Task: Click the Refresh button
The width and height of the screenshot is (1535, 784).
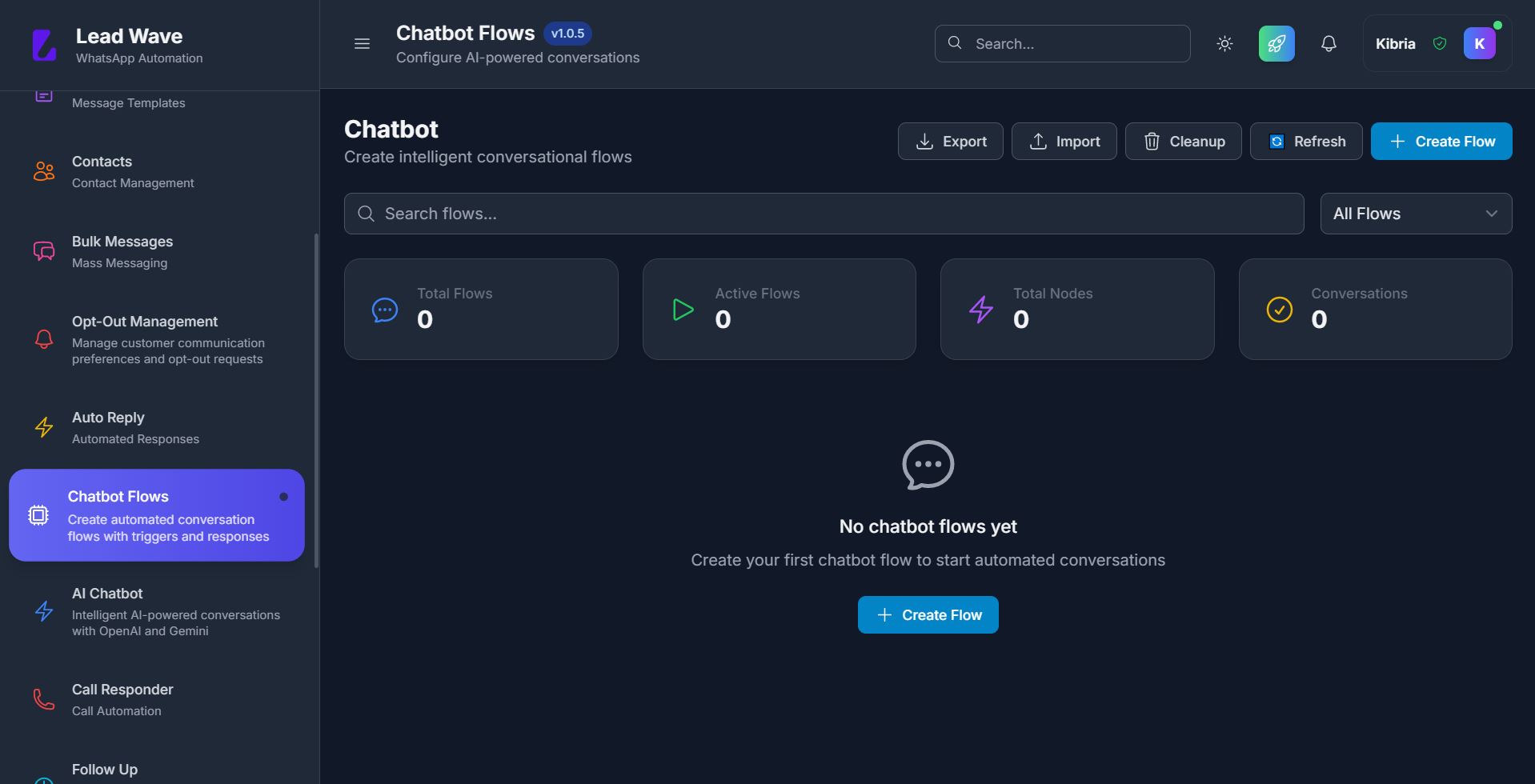Action: click(1305, 142)
